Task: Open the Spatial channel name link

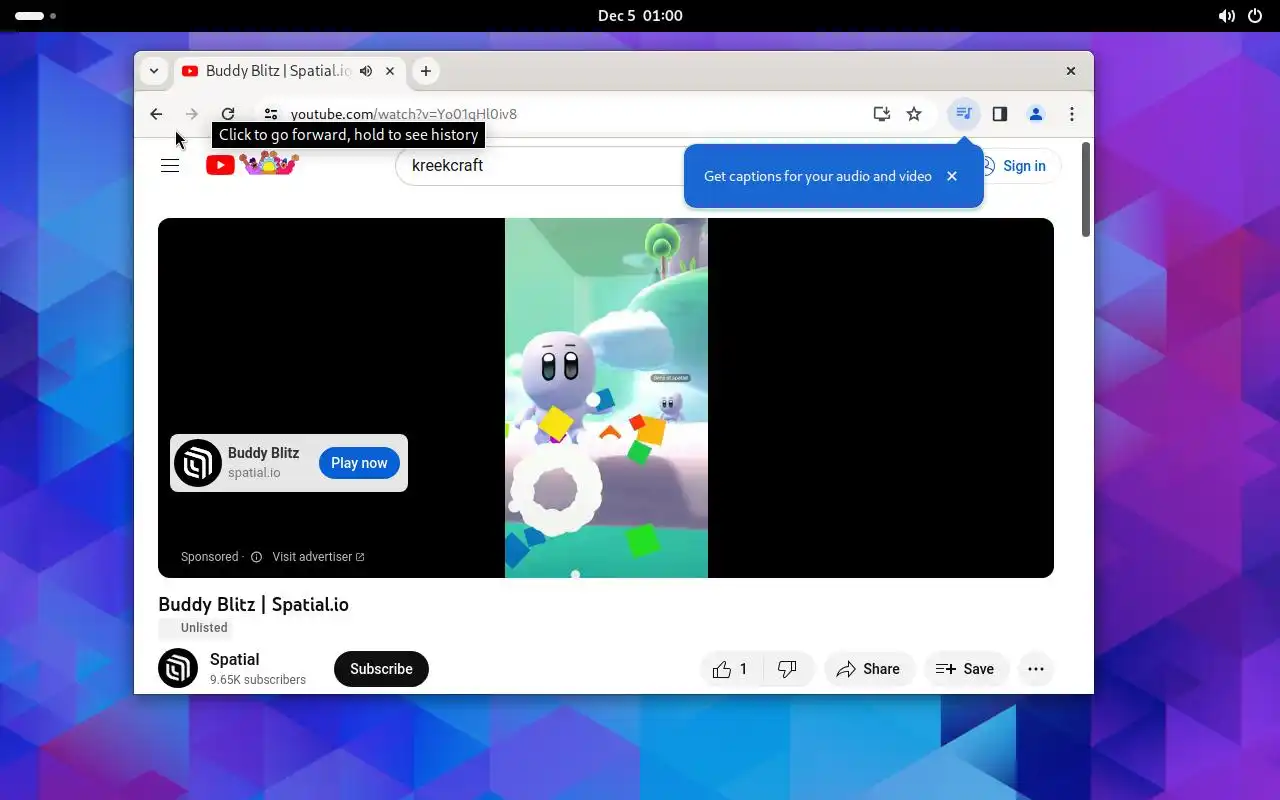Action: pyautogui.click(x=235, y=660)
